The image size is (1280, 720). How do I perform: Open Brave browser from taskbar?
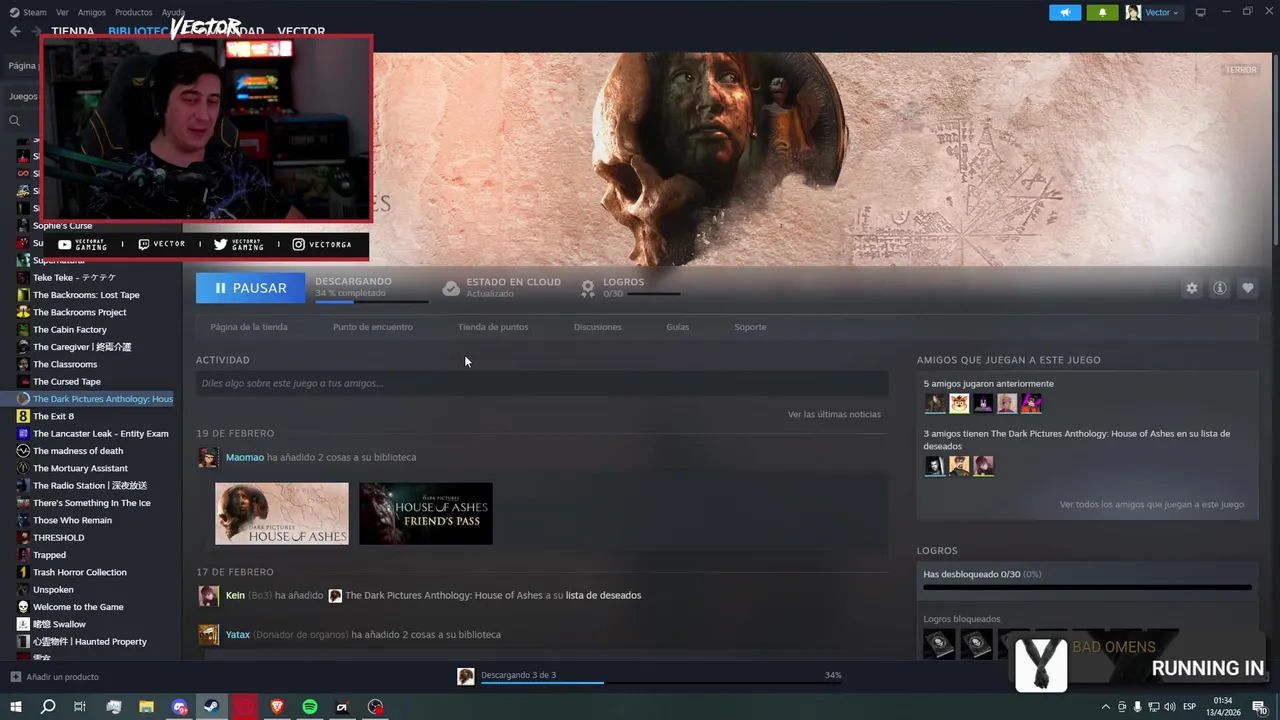(x=277, y=707)
